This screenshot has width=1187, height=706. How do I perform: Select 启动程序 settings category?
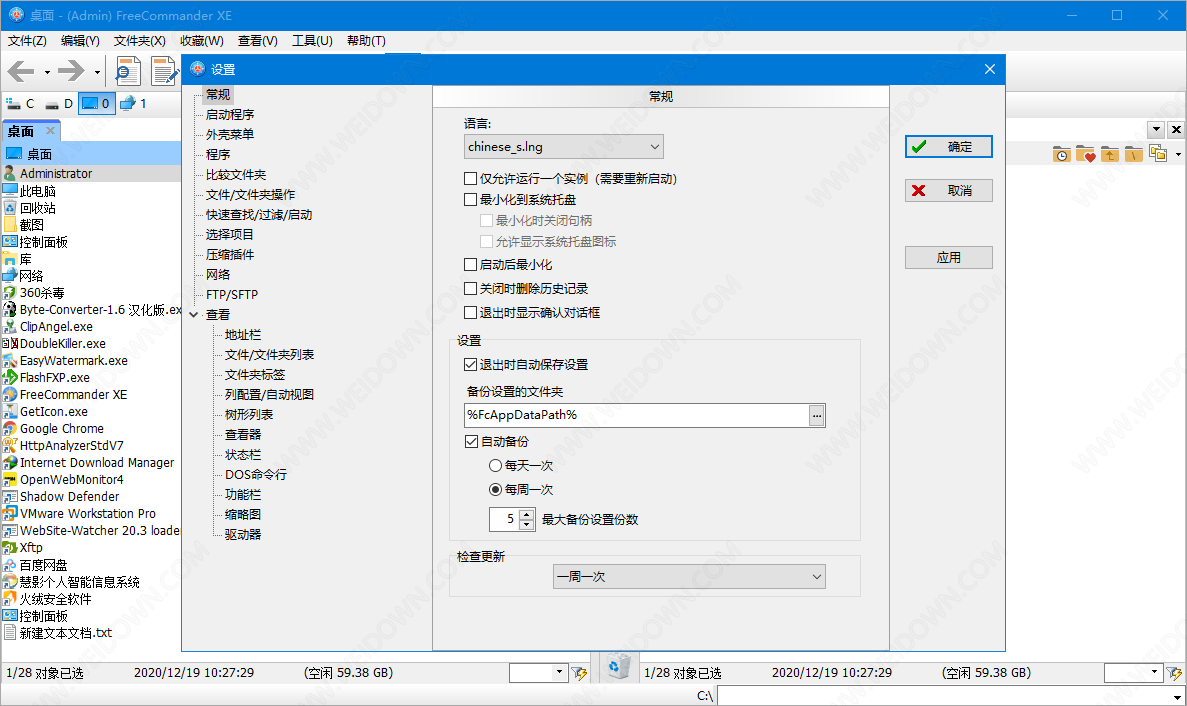tap(230, 115)
